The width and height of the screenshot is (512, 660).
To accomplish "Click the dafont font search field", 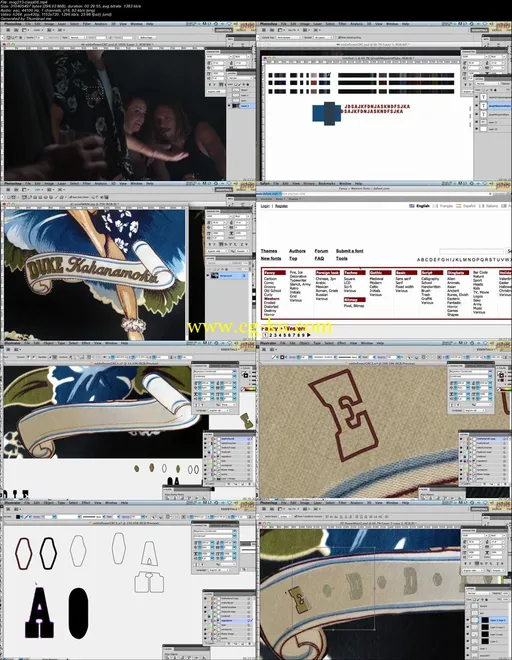I will (x=472, y=251).
